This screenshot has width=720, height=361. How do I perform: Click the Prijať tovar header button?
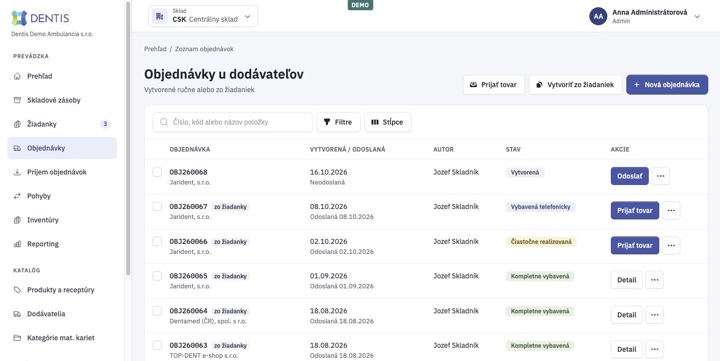click(494, 85)
